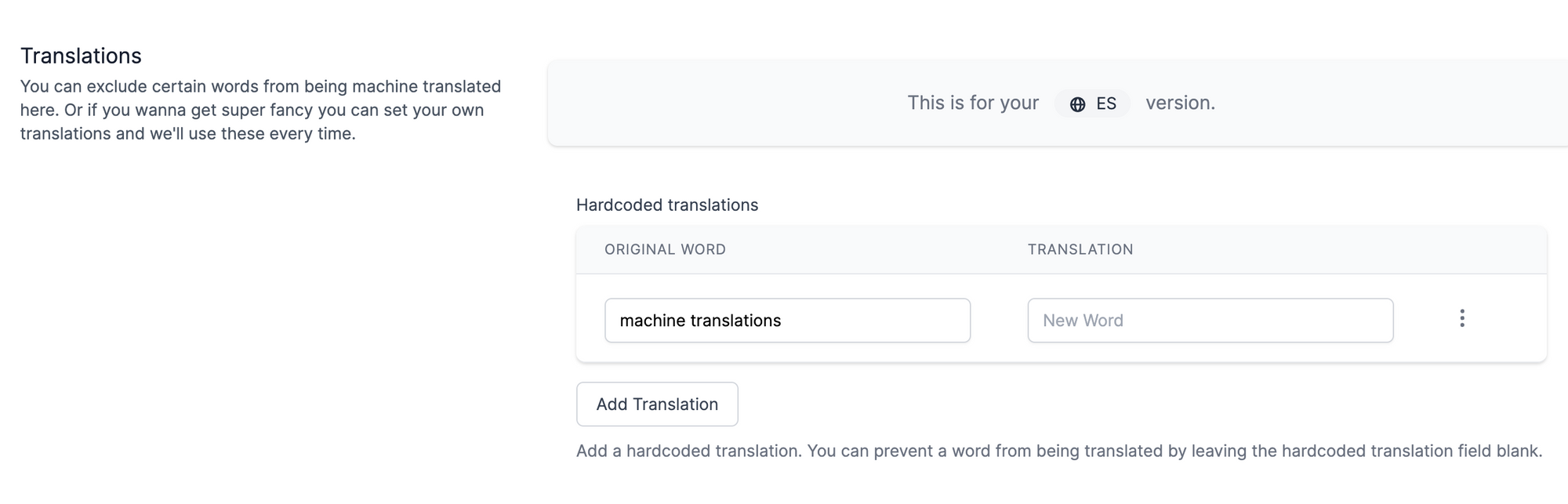Click the word 'version.' in the banner
The height and width of the screenshot is (504, 1568).
click(x=1180, y=103)
